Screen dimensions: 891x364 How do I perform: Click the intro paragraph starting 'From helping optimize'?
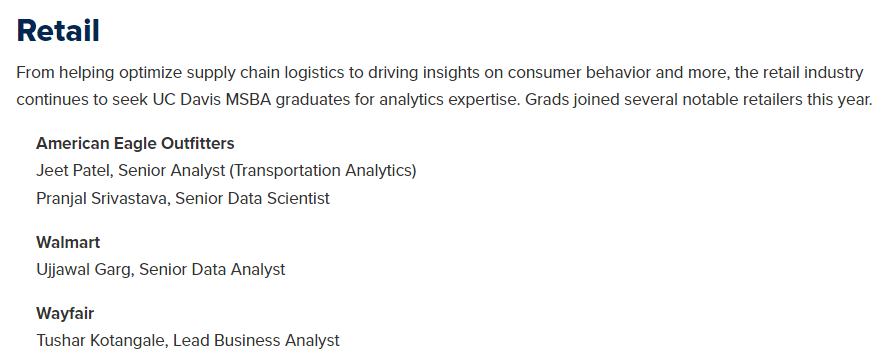[444, 86]
